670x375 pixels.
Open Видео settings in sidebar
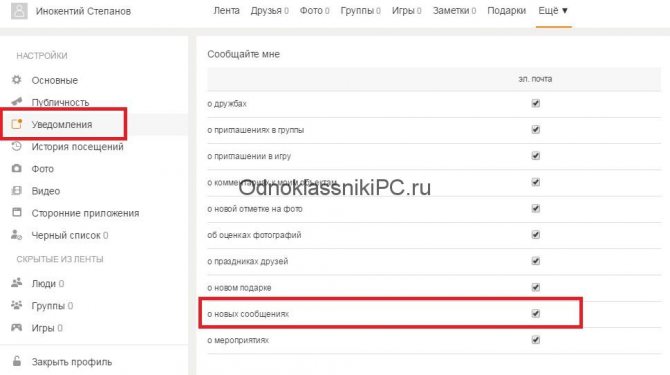(46, 191)
